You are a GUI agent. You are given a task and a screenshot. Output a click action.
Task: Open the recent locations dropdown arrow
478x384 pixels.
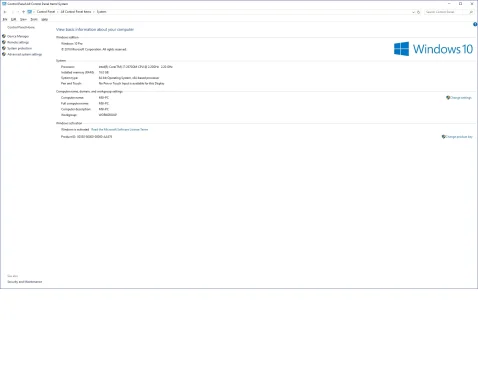(x=18, y=12)
